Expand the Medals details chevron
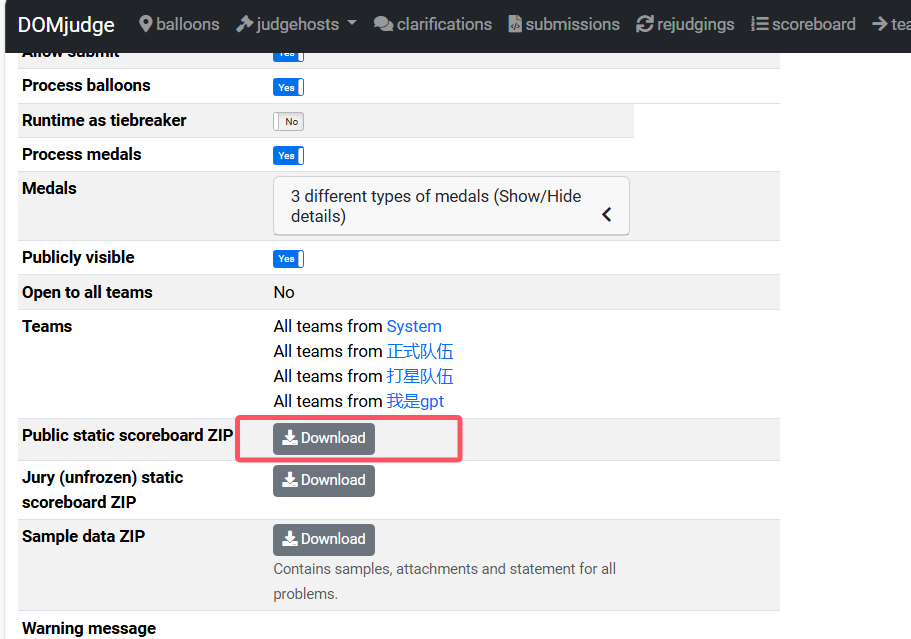The width and height of the screenshot is (911, 639). 606,214
